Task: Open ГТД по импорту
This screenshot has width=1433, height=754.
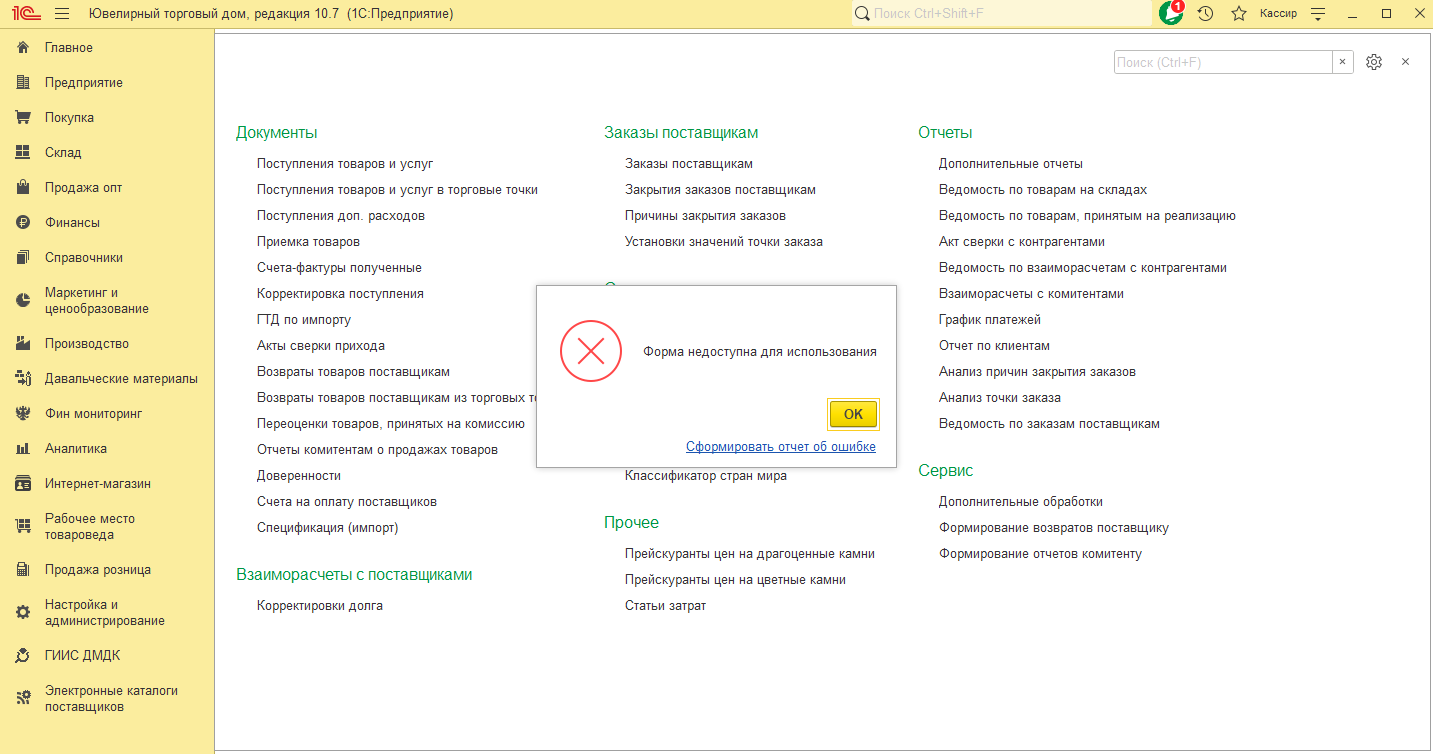Action: (304, 320)
